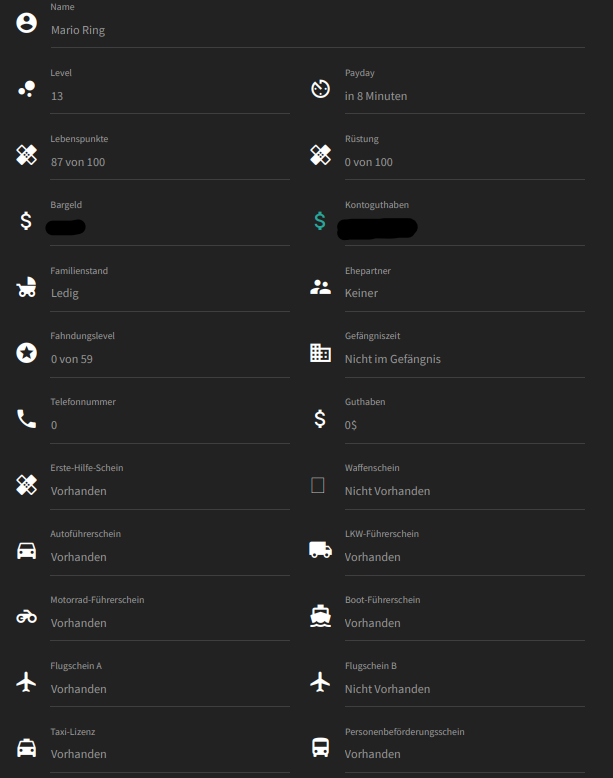613x778 pixels.
Task: Click the phone icon for Telefonnummer
Action: 27,418
